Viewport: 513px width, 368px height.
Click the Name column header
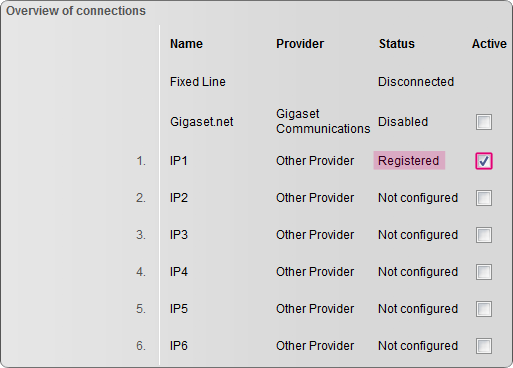point(186,44)
